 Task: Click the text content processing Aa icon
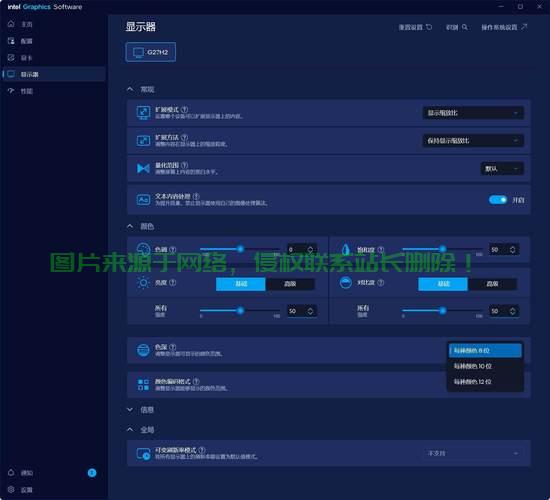[143, 200]
